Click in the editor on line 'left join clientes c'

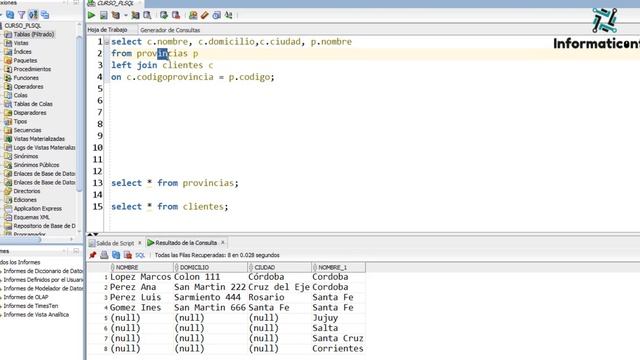tap(162, 65)
